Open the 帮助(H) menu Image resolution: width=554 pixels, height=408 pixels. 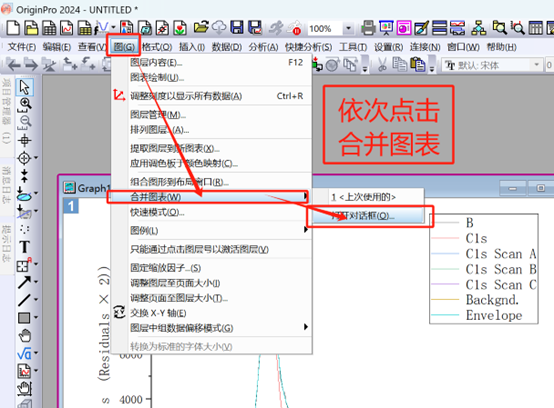coord(501,47)
